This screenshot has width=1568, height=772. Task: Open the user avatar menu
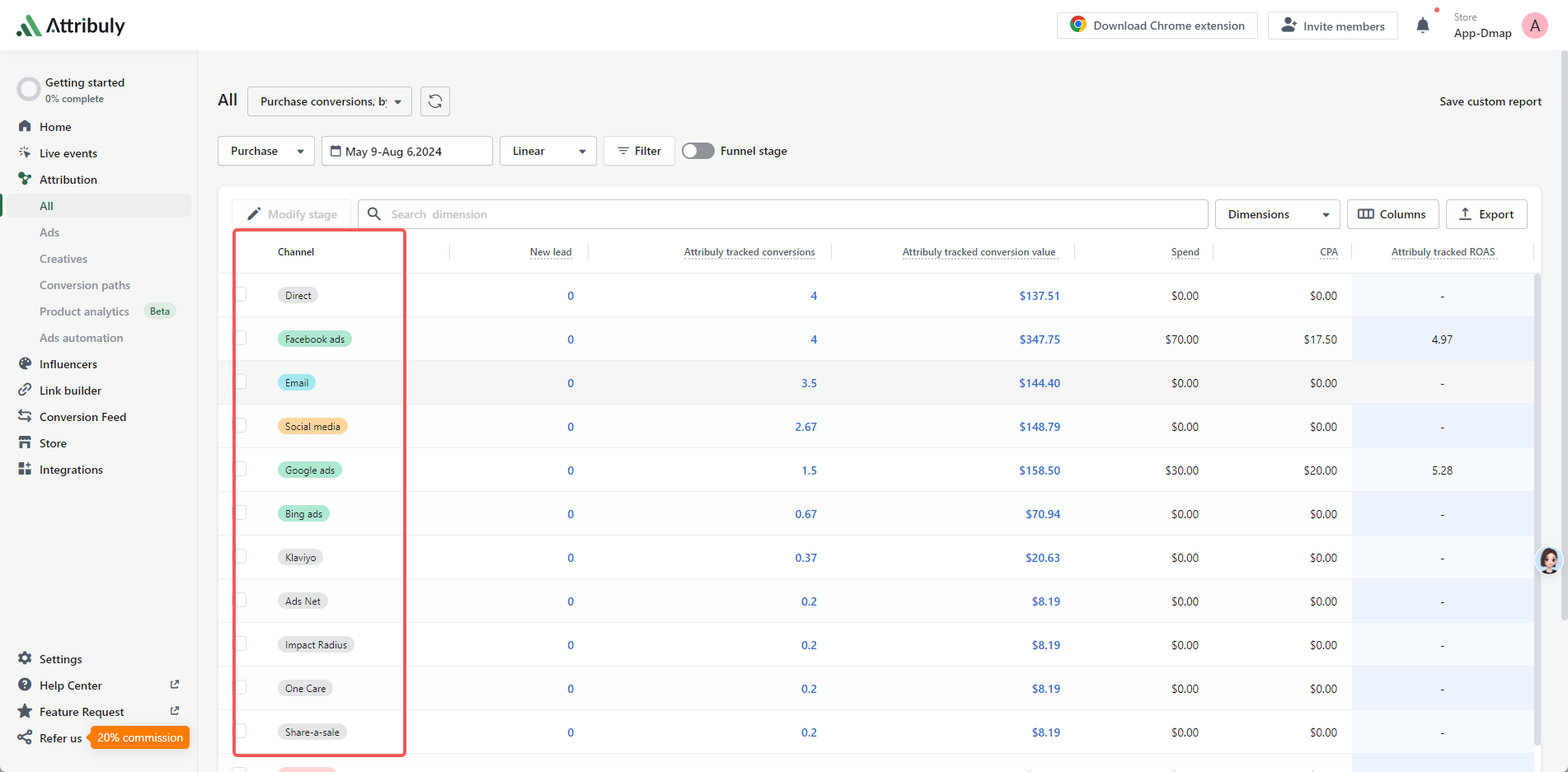[1535, 26]
